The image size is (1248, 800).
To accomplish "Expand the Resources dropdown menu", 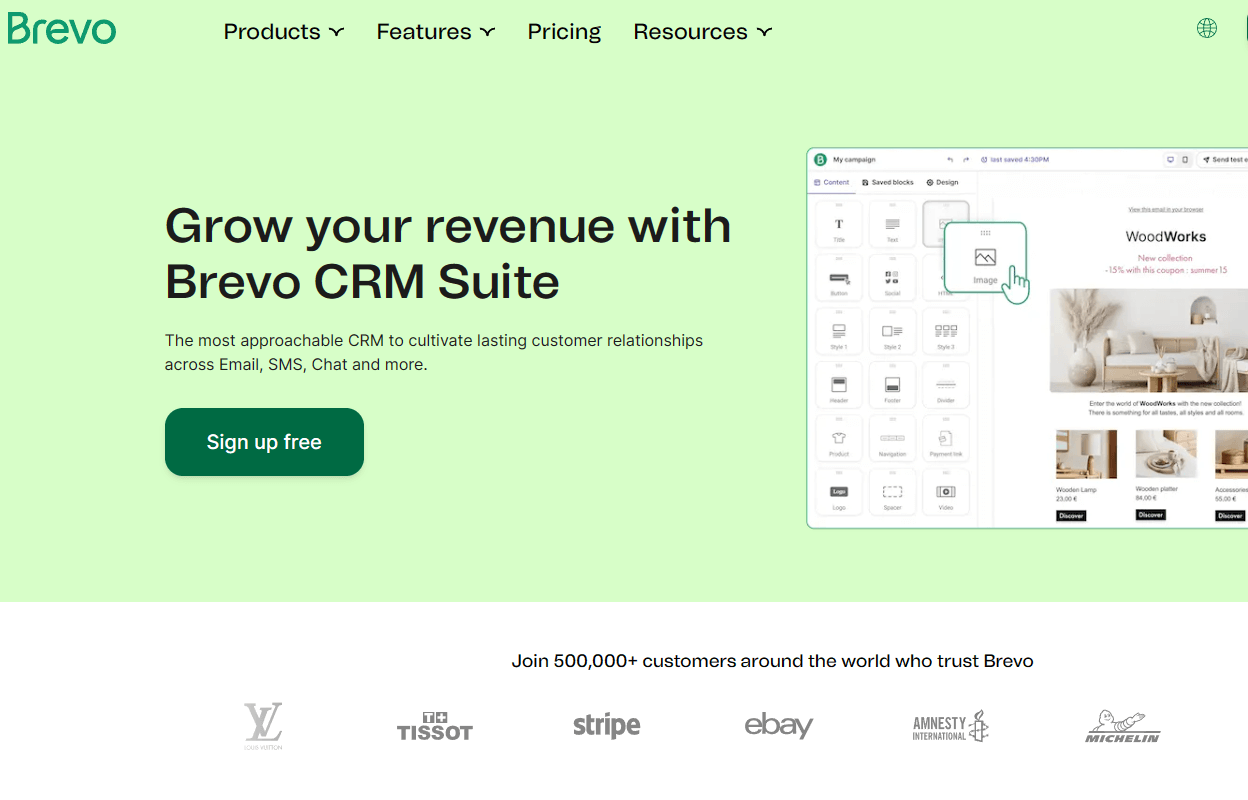I will point(703,32).
